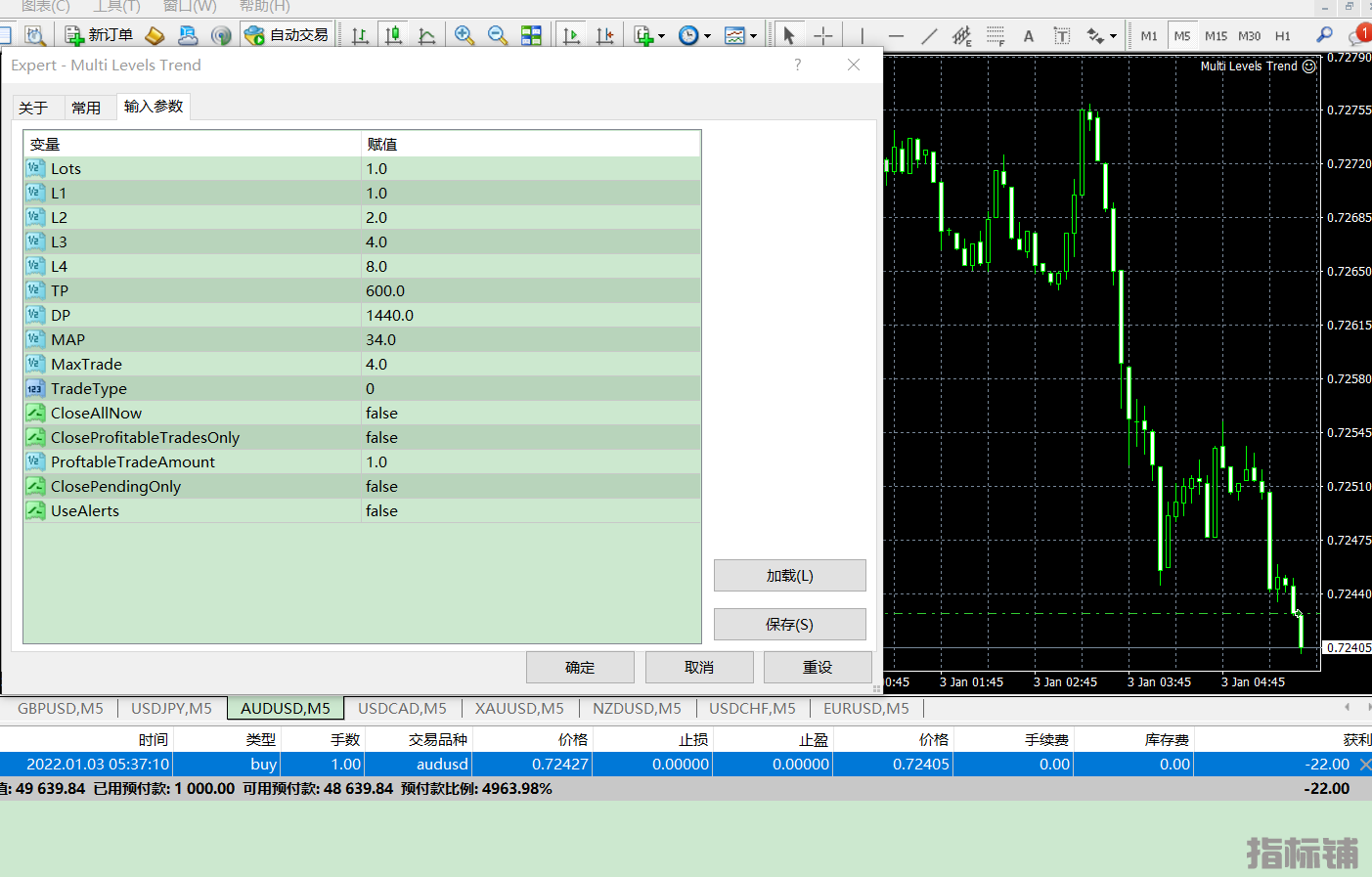Screen dimensions: 1372x877
Task: Open the 工具(T) menu
Action: (116, 6)
